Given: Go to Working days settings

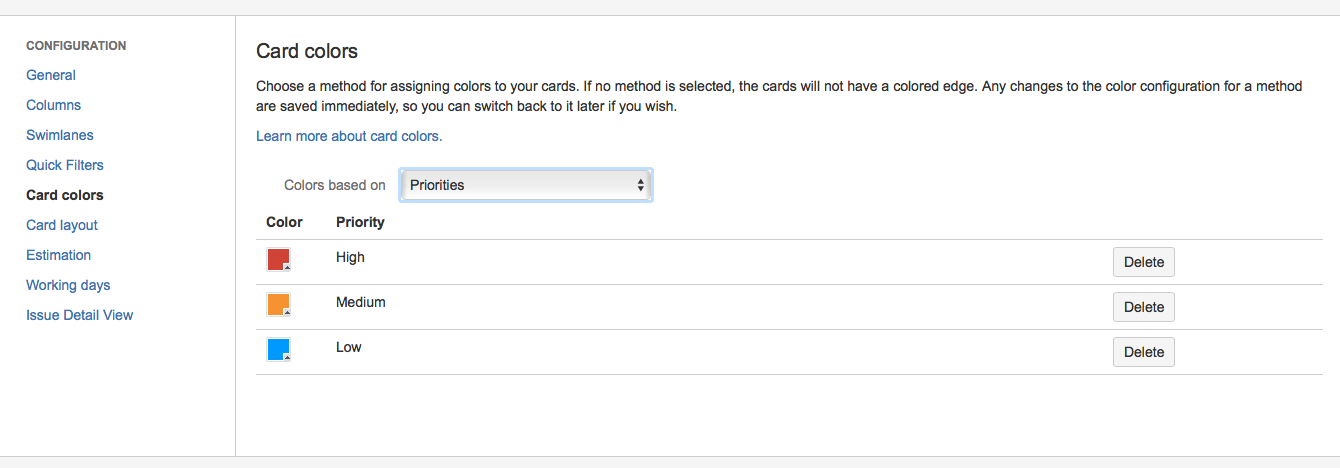Looking at the screenshot, I should [x=68, y=285].
